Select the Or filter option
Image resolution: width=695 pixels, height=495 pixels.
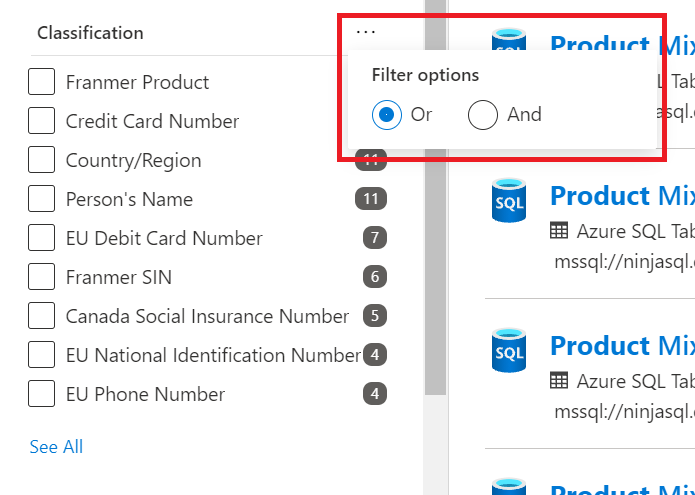[x=387, y=115]
